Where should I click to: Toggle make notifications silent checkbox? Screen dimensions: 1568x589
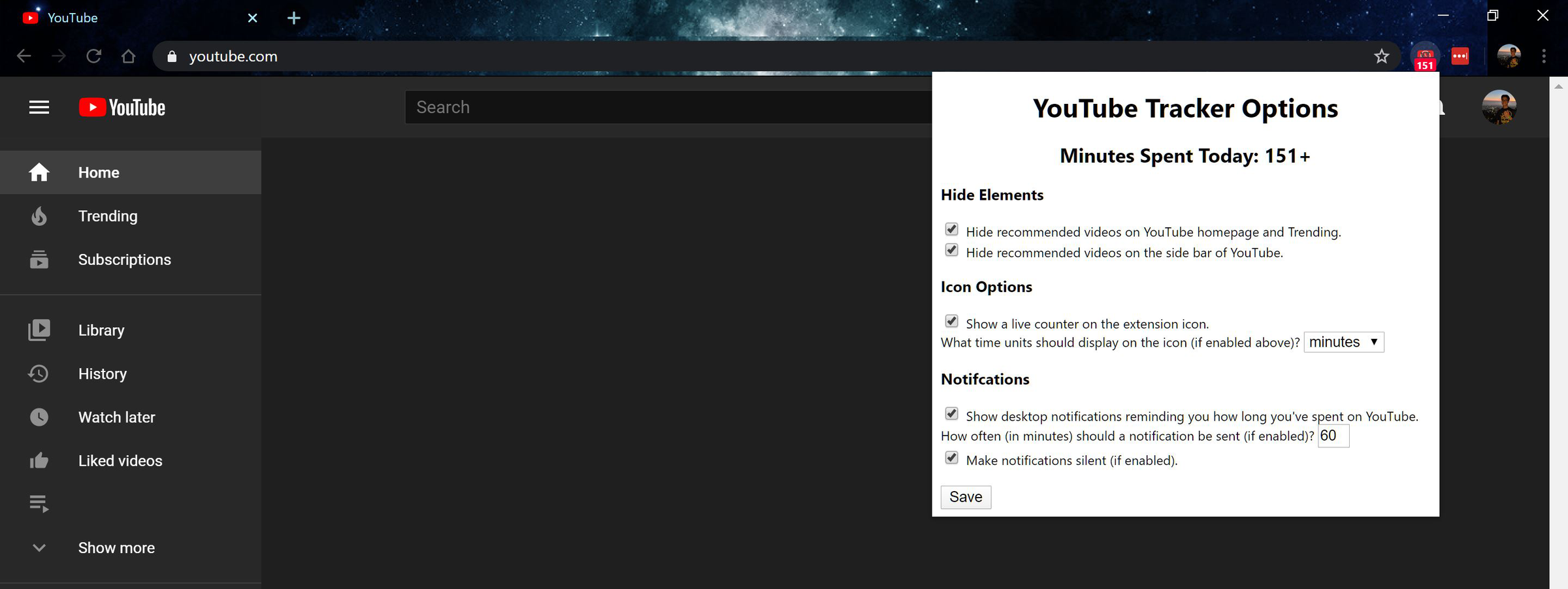(x=952, y=458)
